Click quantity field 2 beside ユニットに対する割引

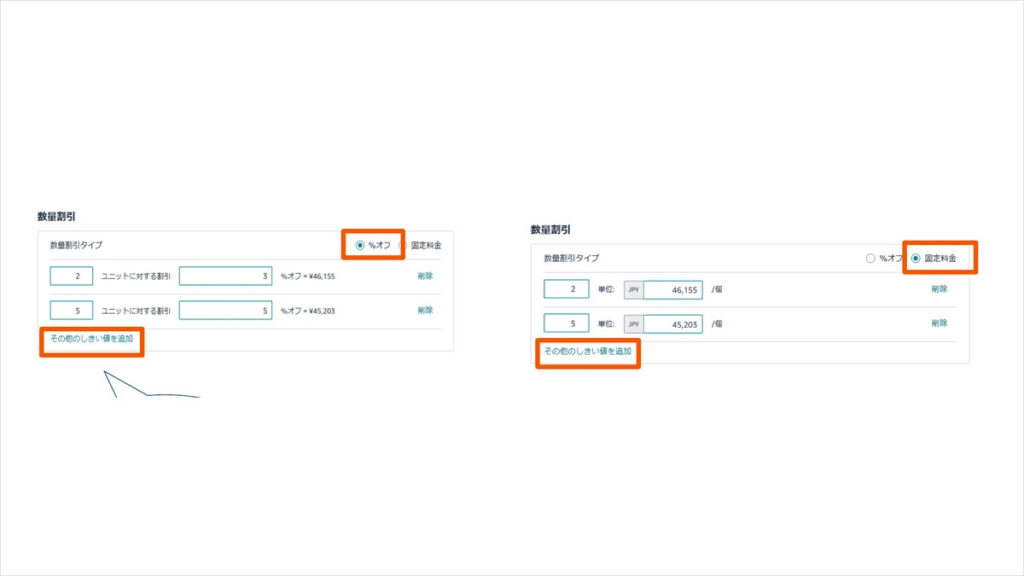tap(71, 276)
